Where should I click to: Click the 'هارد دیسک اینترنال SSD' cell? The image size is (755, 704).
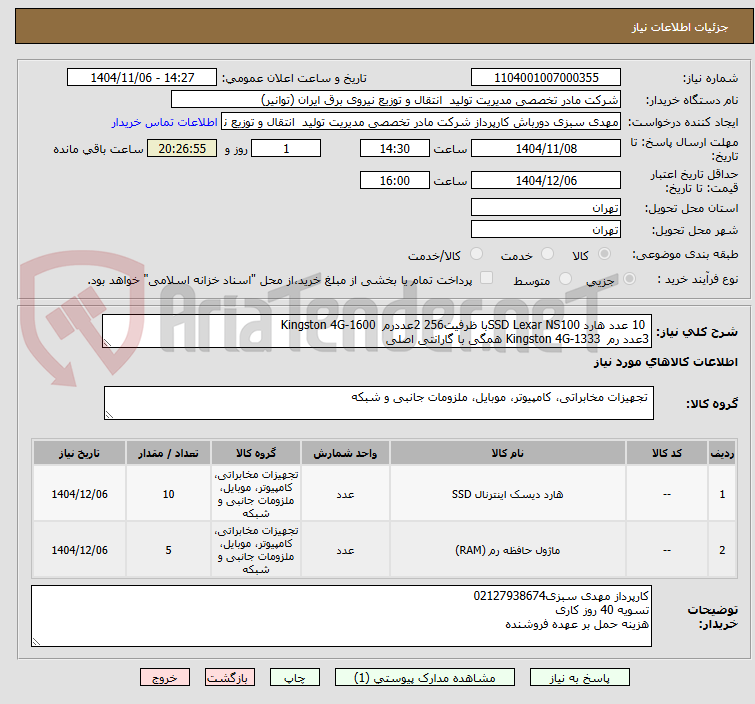point(508,494)
